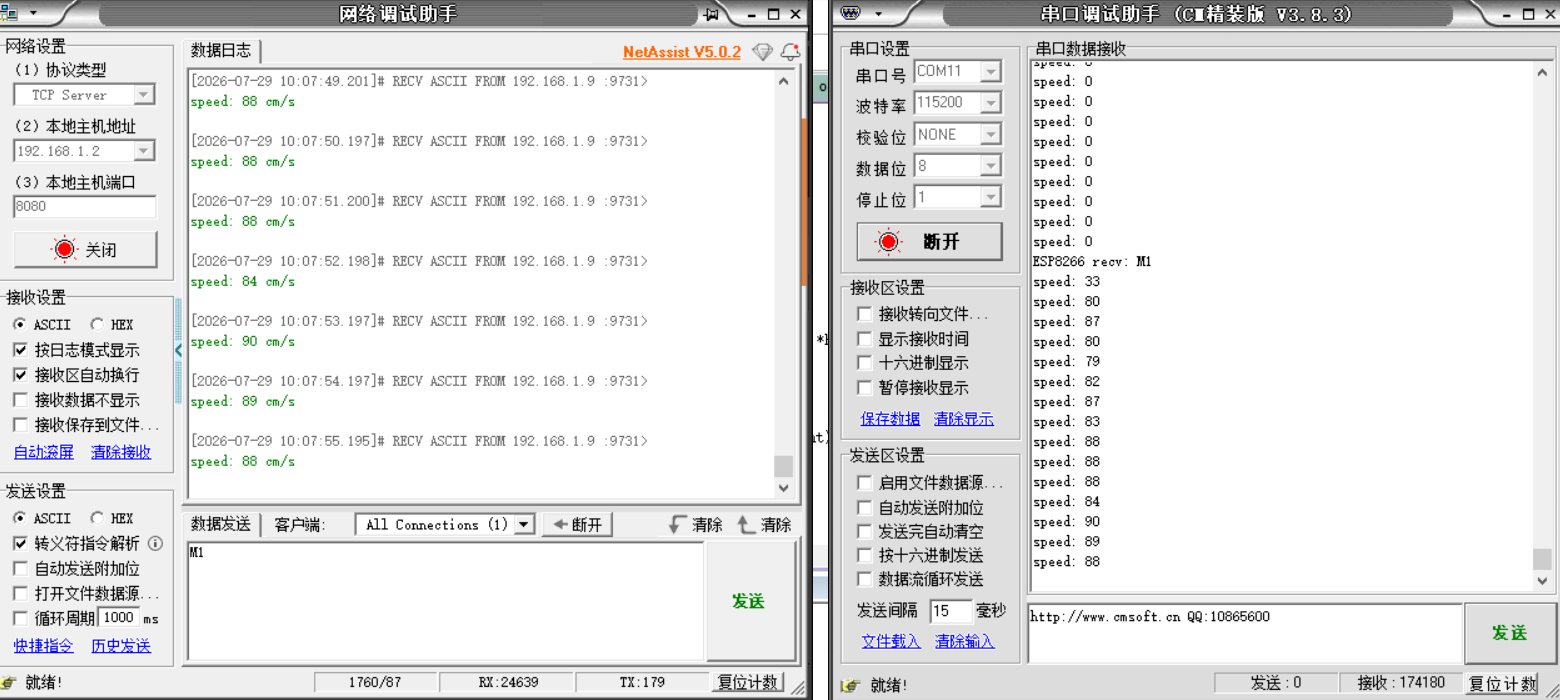Click the 清除接收 link
The width and height of the screenshot is (1560, 700).
121,452
